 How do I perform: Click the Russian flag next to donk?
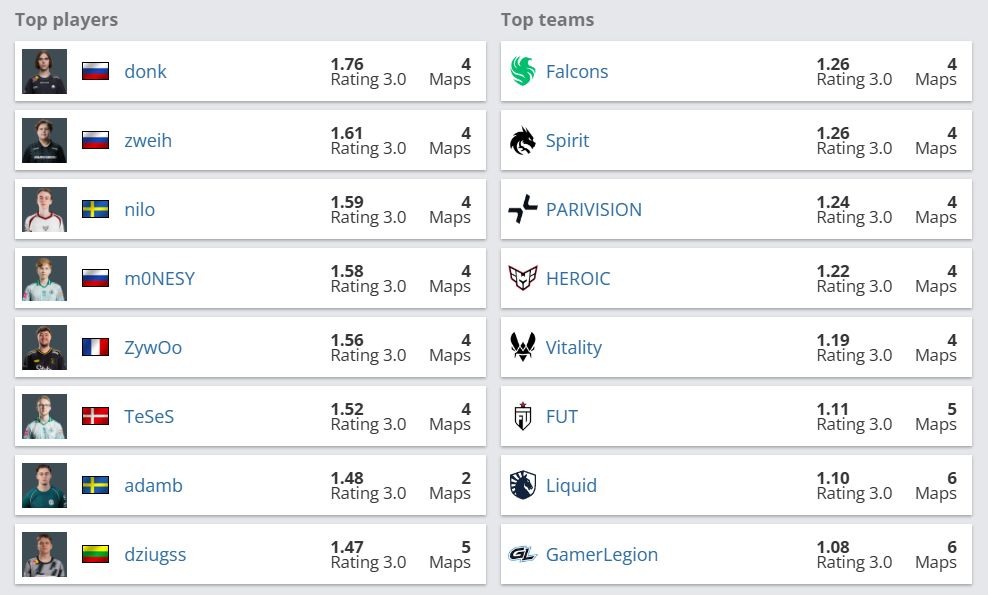tap(95, 71)
